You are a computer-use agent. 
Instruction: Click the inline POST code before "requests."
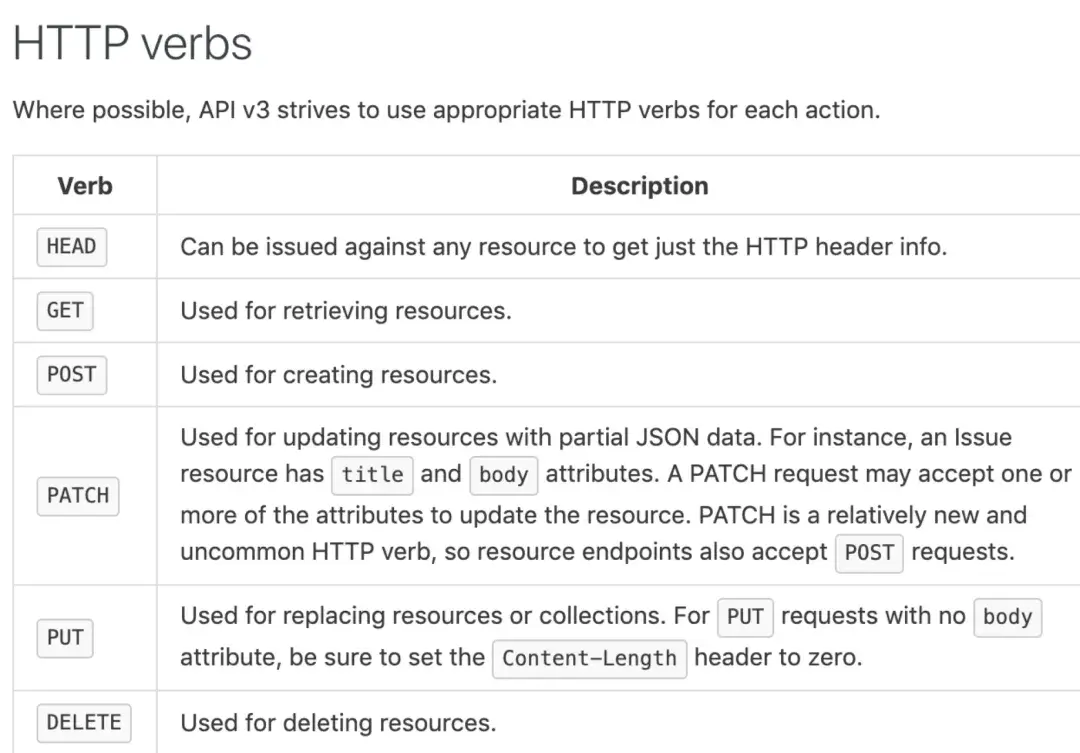pos(869,552)
